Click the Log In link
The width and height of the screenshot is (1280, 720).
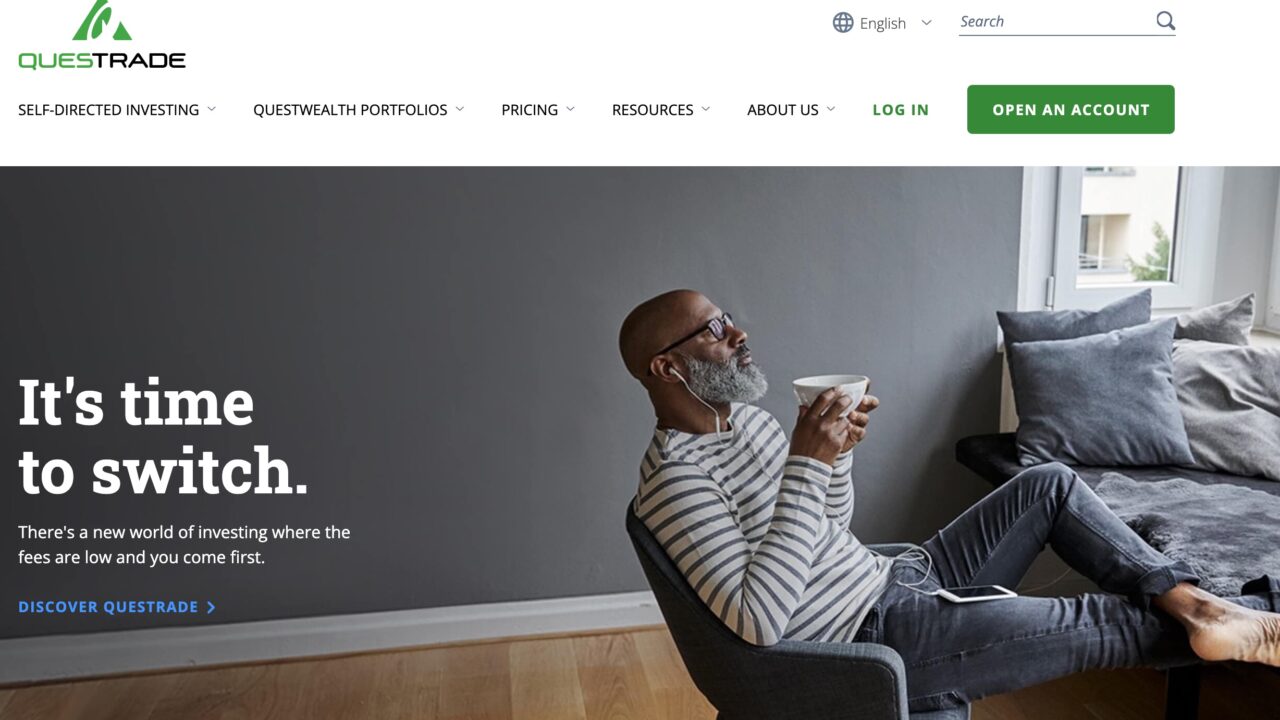[x=900, y=110]
